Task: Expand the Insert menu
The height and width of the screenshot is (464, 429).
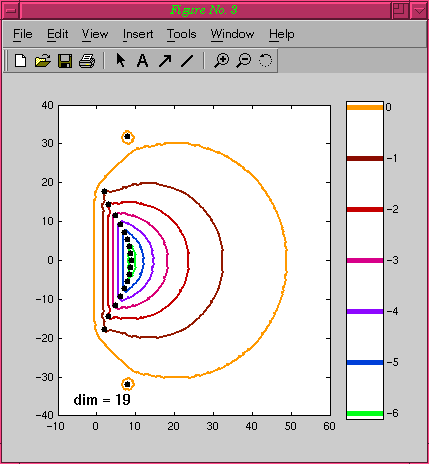Action: tap(138, 34)
